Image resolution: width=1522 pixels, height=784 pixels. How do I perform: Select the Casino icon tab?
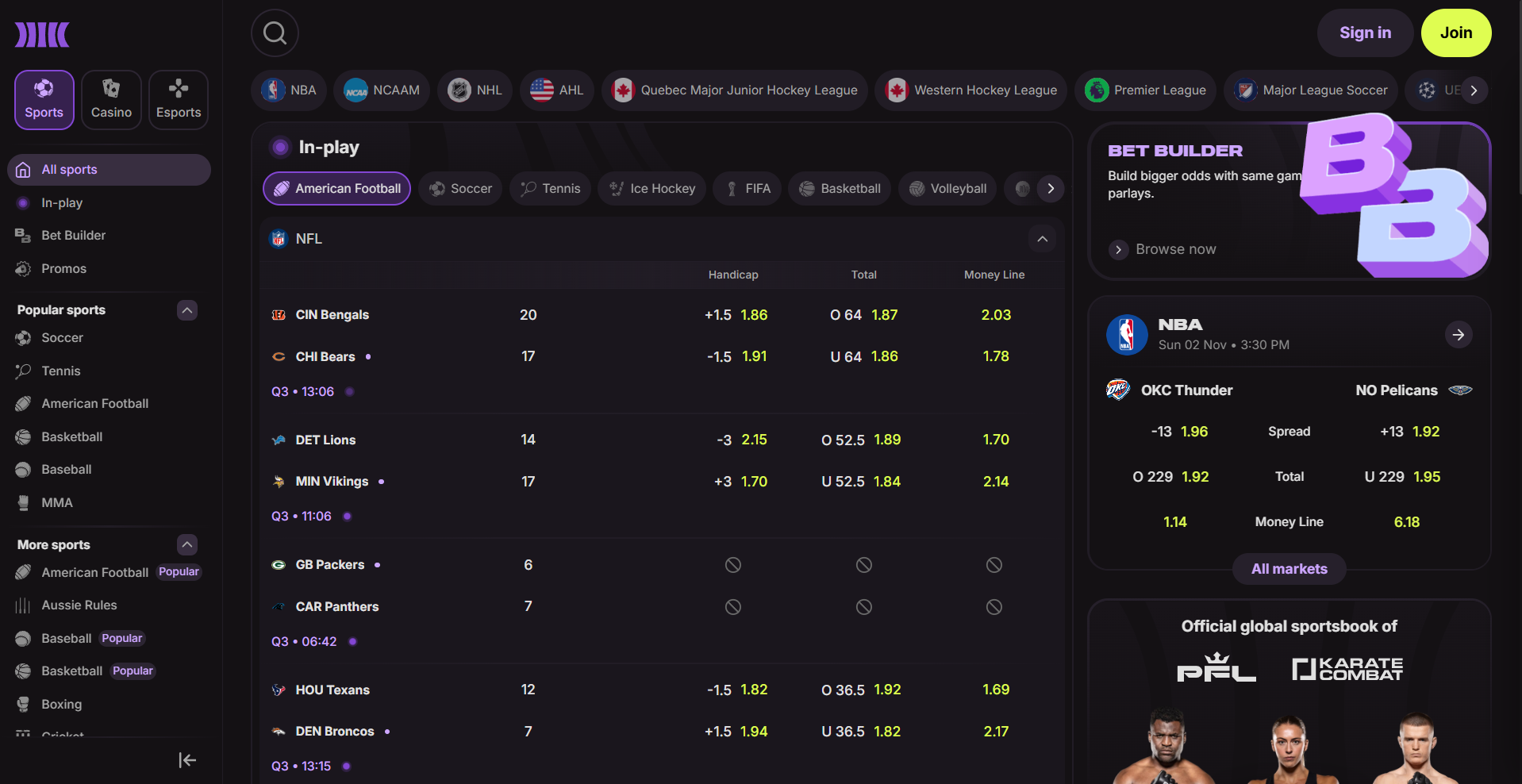pyautogui.click(x=111, y=100)
